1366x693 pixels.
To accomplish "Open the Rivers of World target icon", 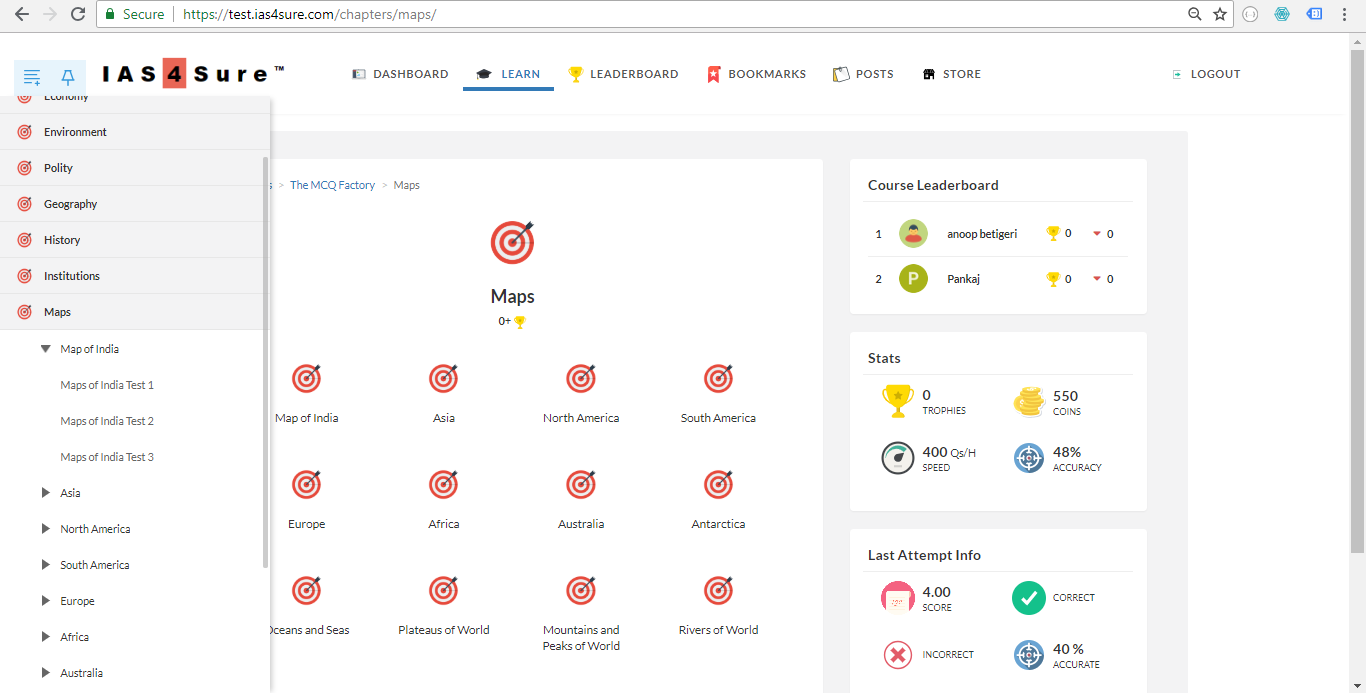I will tap(718, 591).
